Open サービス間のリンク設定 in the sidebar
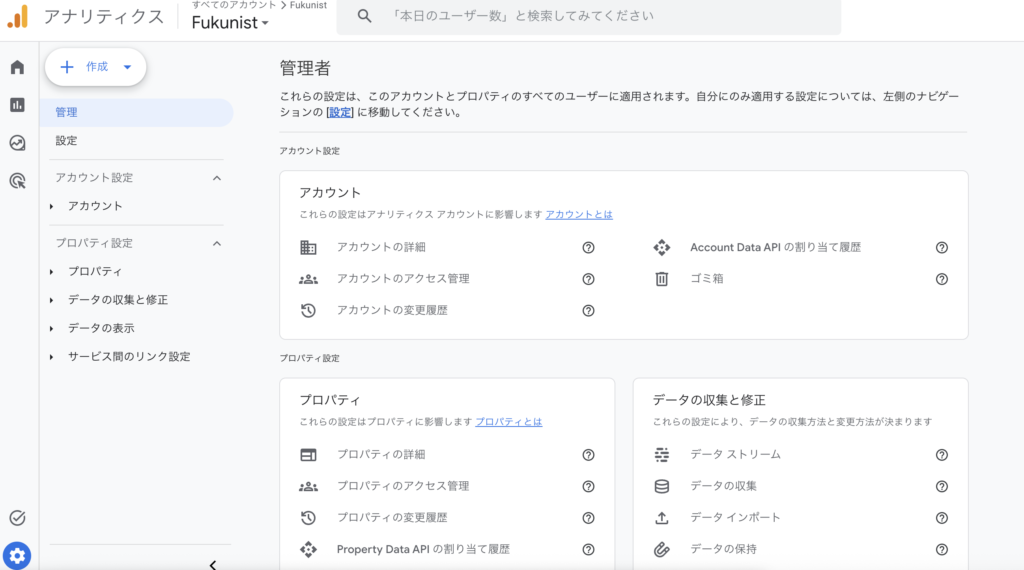The height and width of the screenshot is (570, 1024). tap(129, 357)
